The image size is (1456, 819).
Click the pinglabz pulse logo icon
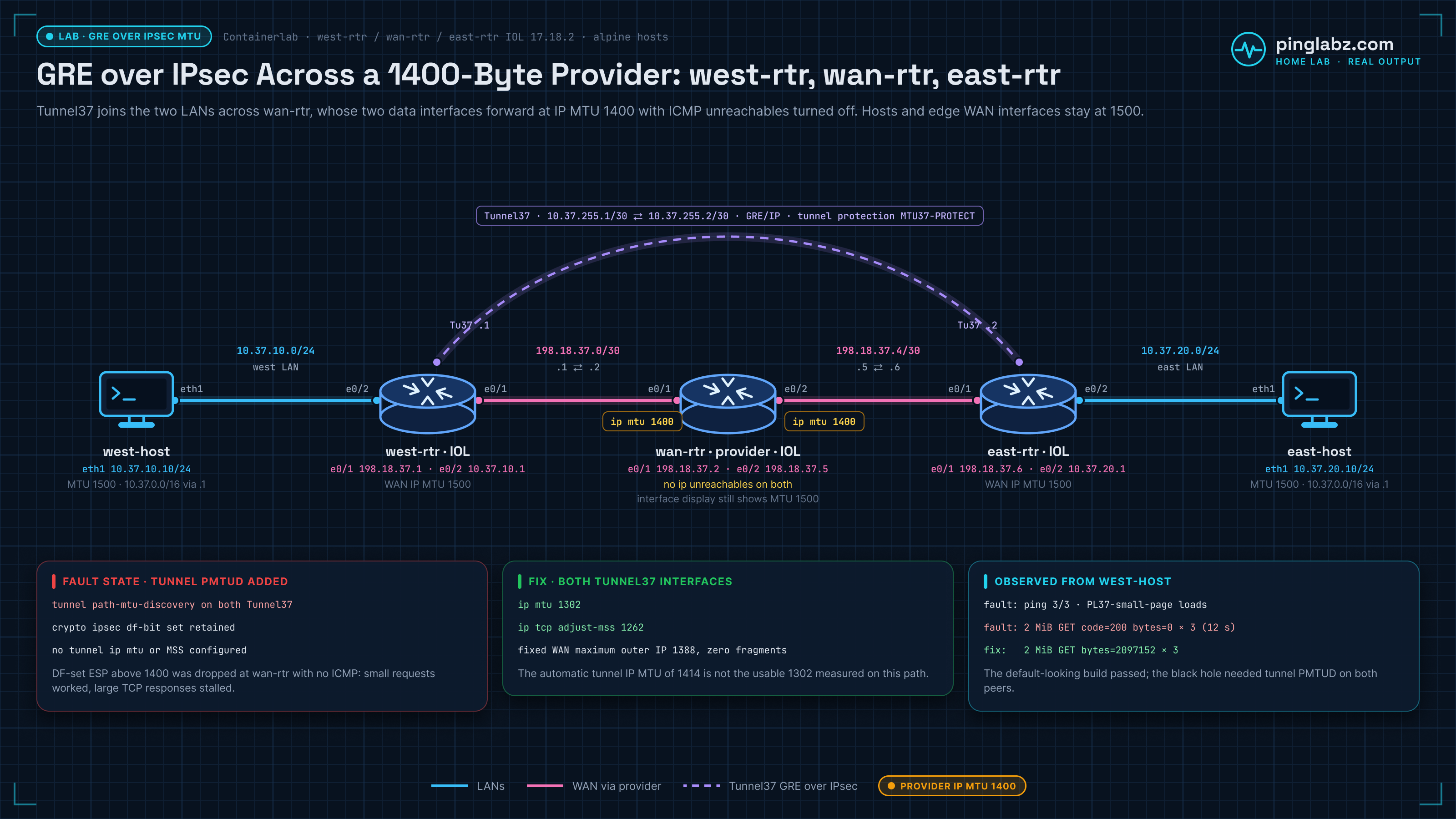pos(1248,49)
